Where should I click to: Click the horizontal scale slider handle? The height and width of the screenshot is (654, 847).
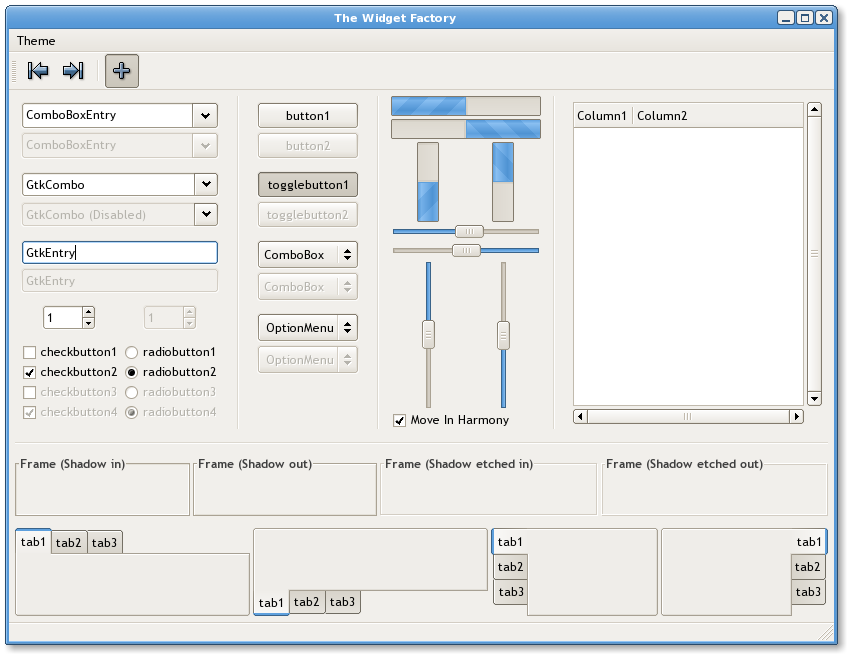pyautogui.click(x=467, y=231)
